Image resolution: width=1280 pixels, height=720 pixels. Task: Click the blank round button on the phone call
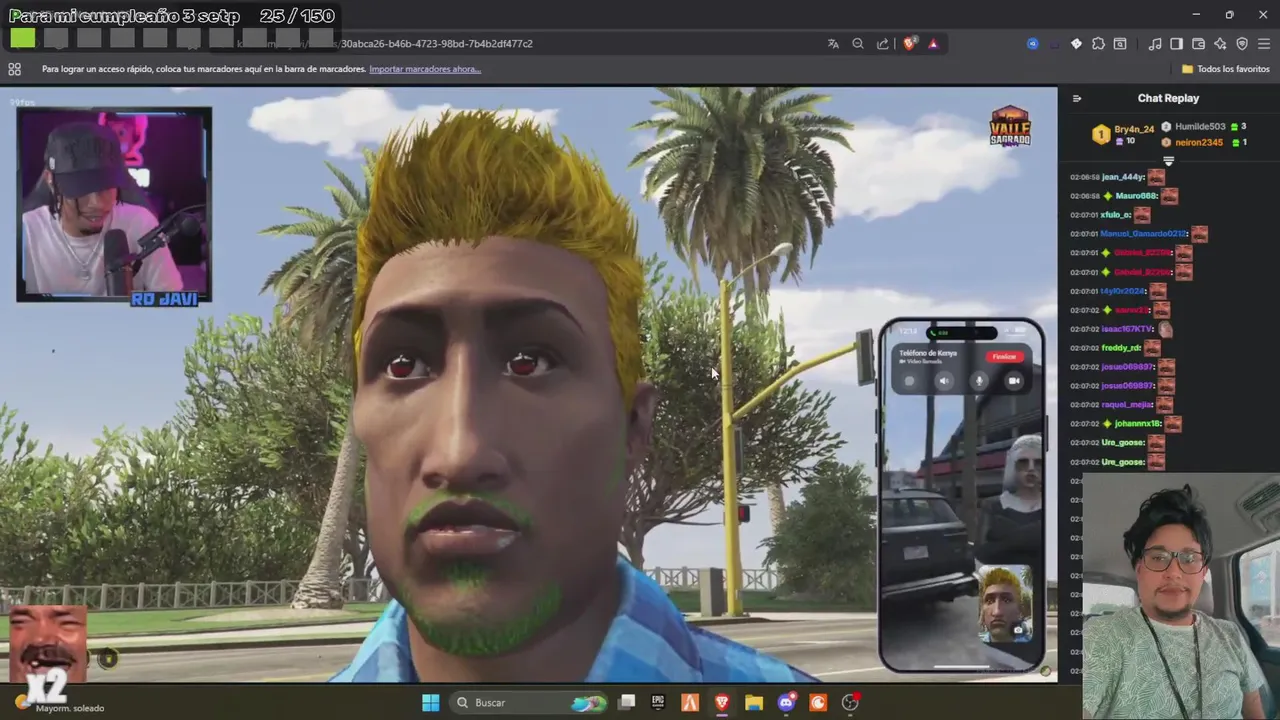[909, 381]
